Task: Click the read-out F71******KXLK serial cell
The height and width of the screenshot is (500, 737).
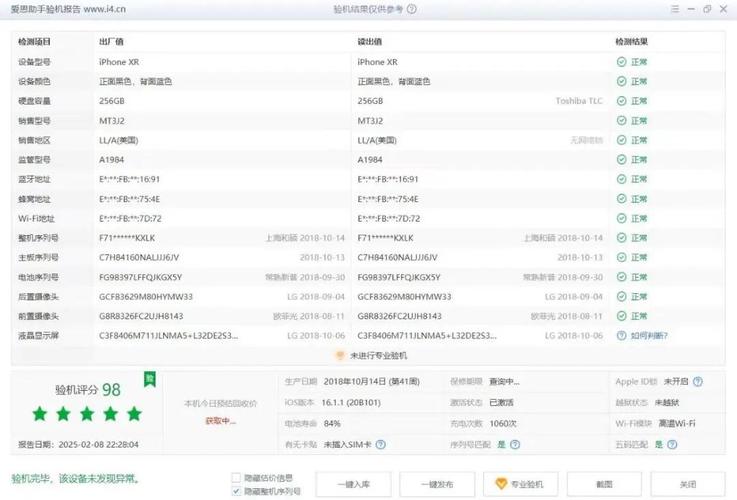Action: tap(385, 238)
